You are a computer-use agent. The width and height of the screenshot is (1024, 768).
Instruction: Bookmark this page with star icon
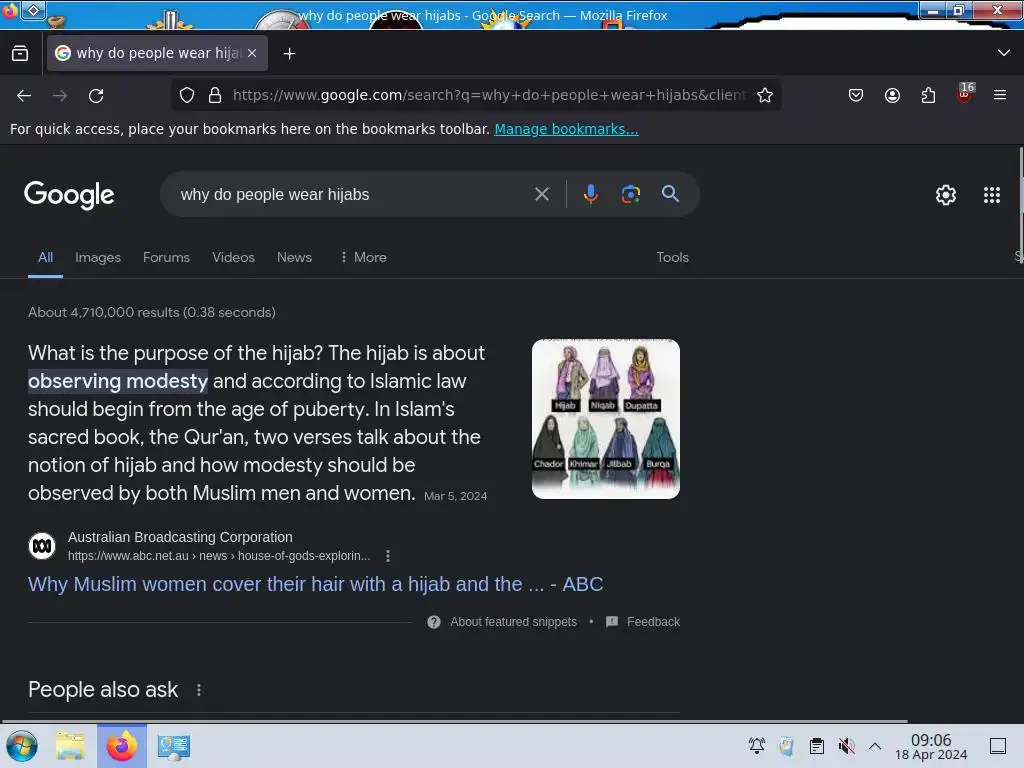pos(765,95)
